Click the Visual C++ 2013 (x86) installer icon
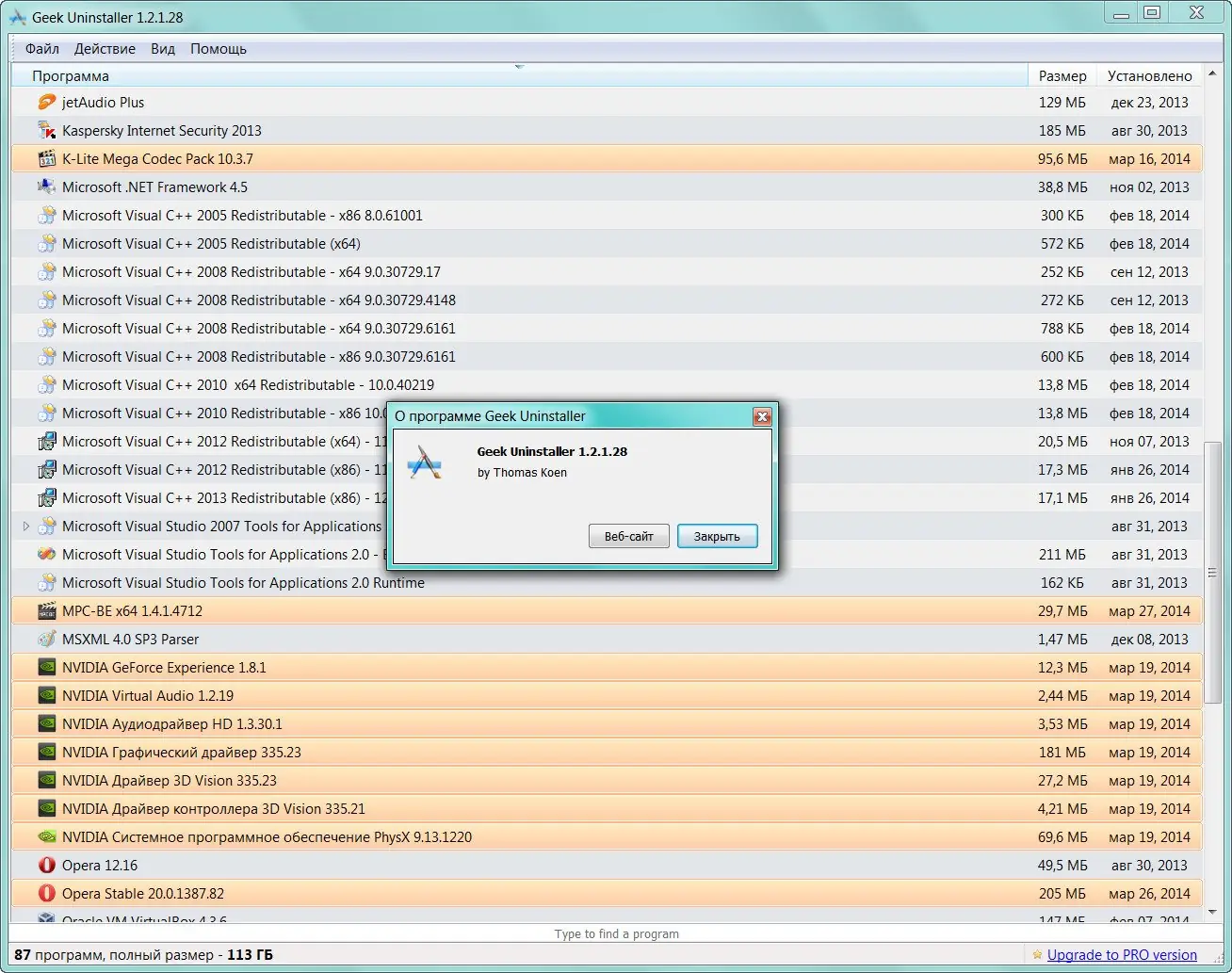Image resolution: width=1232 pixels, height=973 pixels. (46, 497)
